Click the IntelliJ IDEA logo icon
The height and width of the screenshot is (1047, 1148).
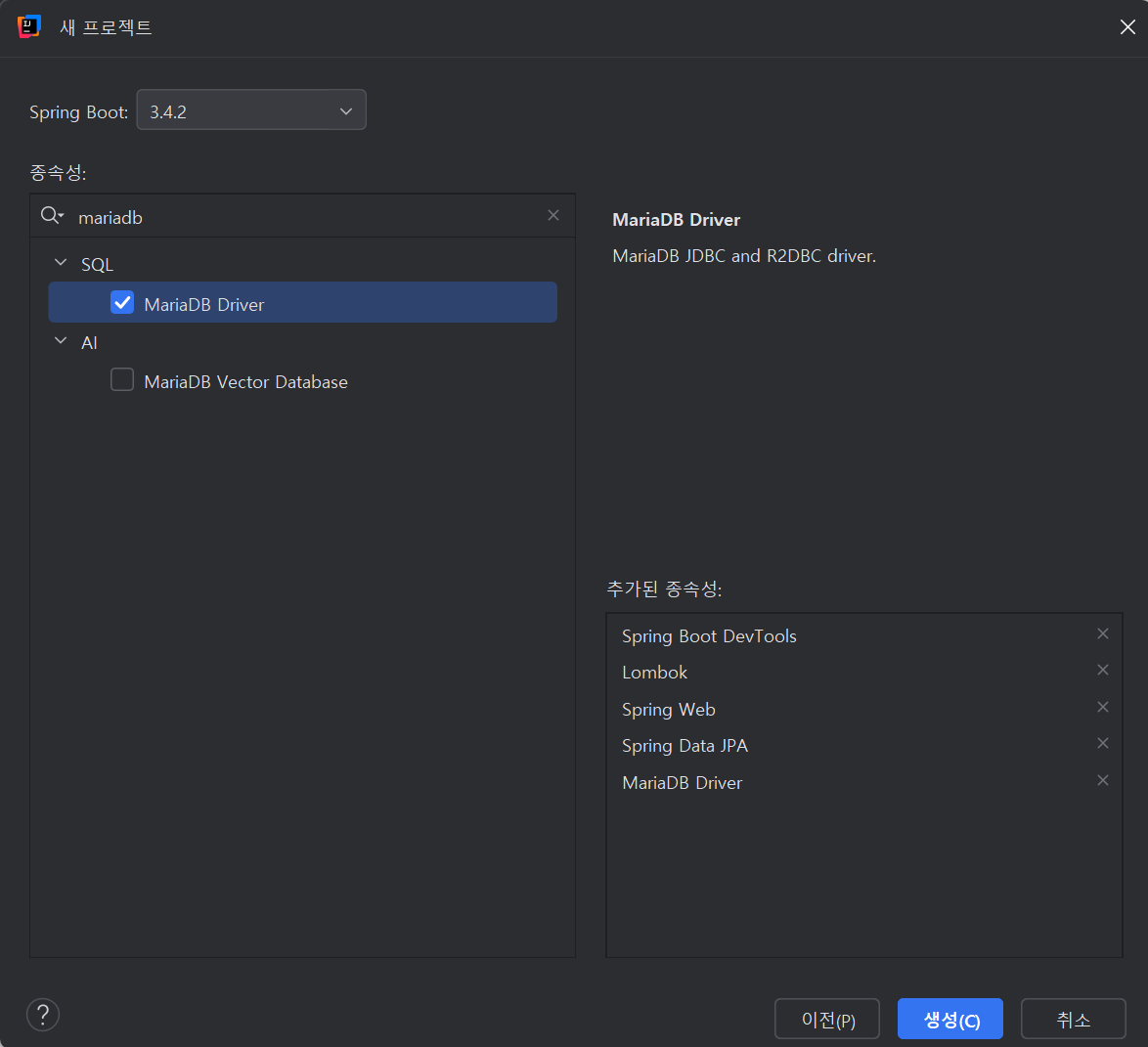[28, 26]
